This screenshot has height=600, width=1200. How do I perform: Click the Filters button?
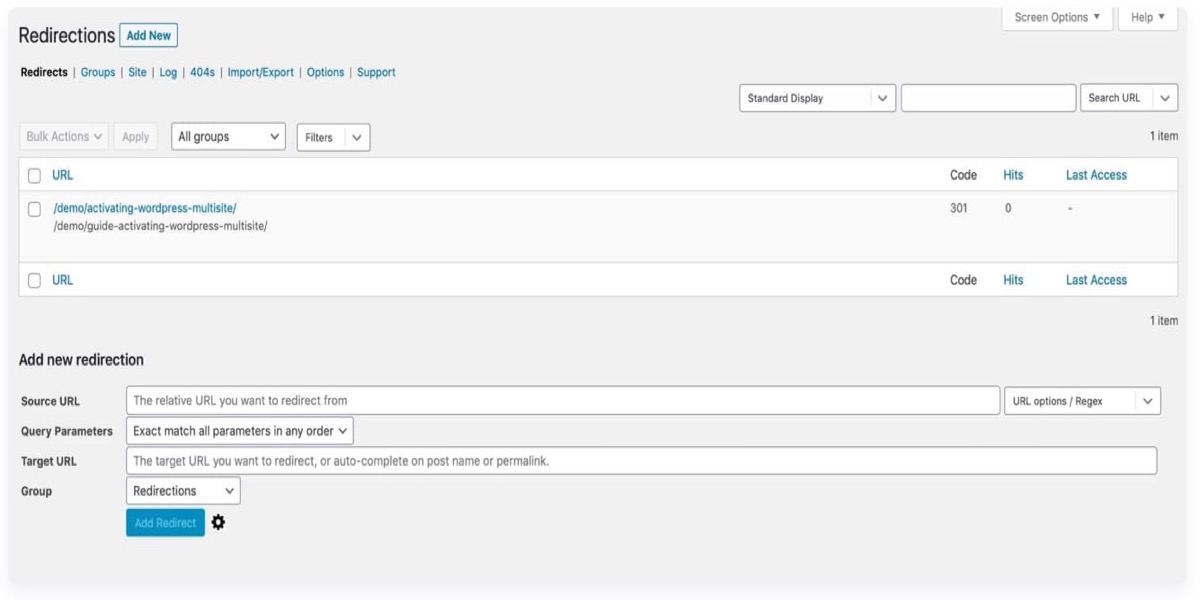[320, 138]
